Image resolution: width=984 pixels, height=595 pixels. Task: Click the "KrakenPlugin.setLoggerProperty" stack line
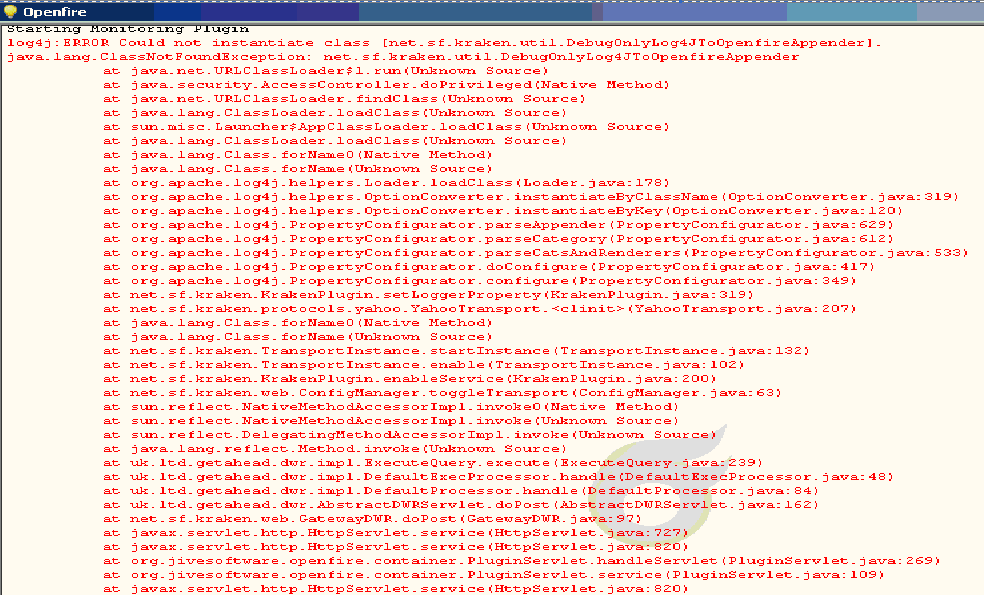(x=429, y=295)
